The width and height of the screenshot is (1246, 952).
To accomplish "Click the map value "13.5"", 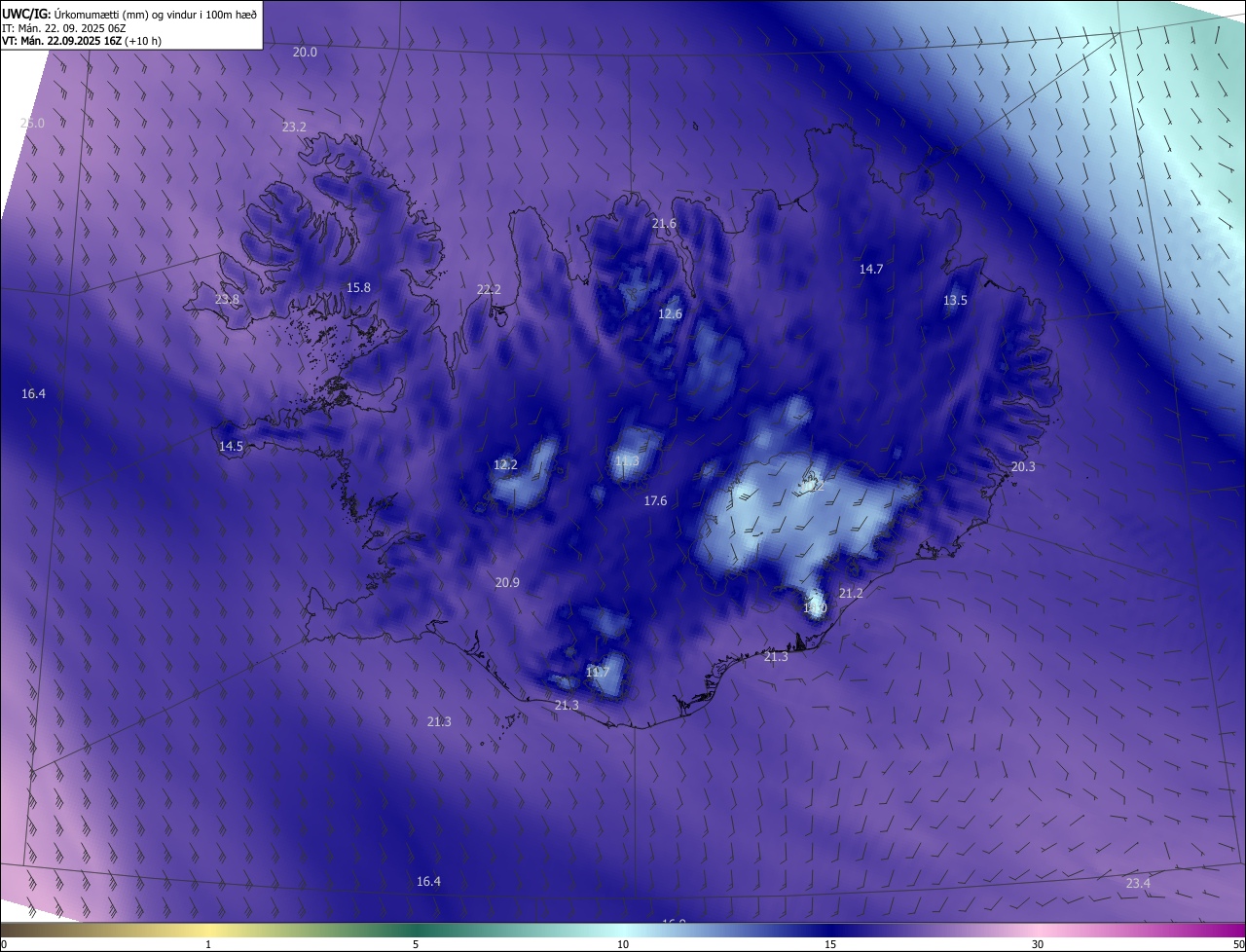I will pos(955,300).
